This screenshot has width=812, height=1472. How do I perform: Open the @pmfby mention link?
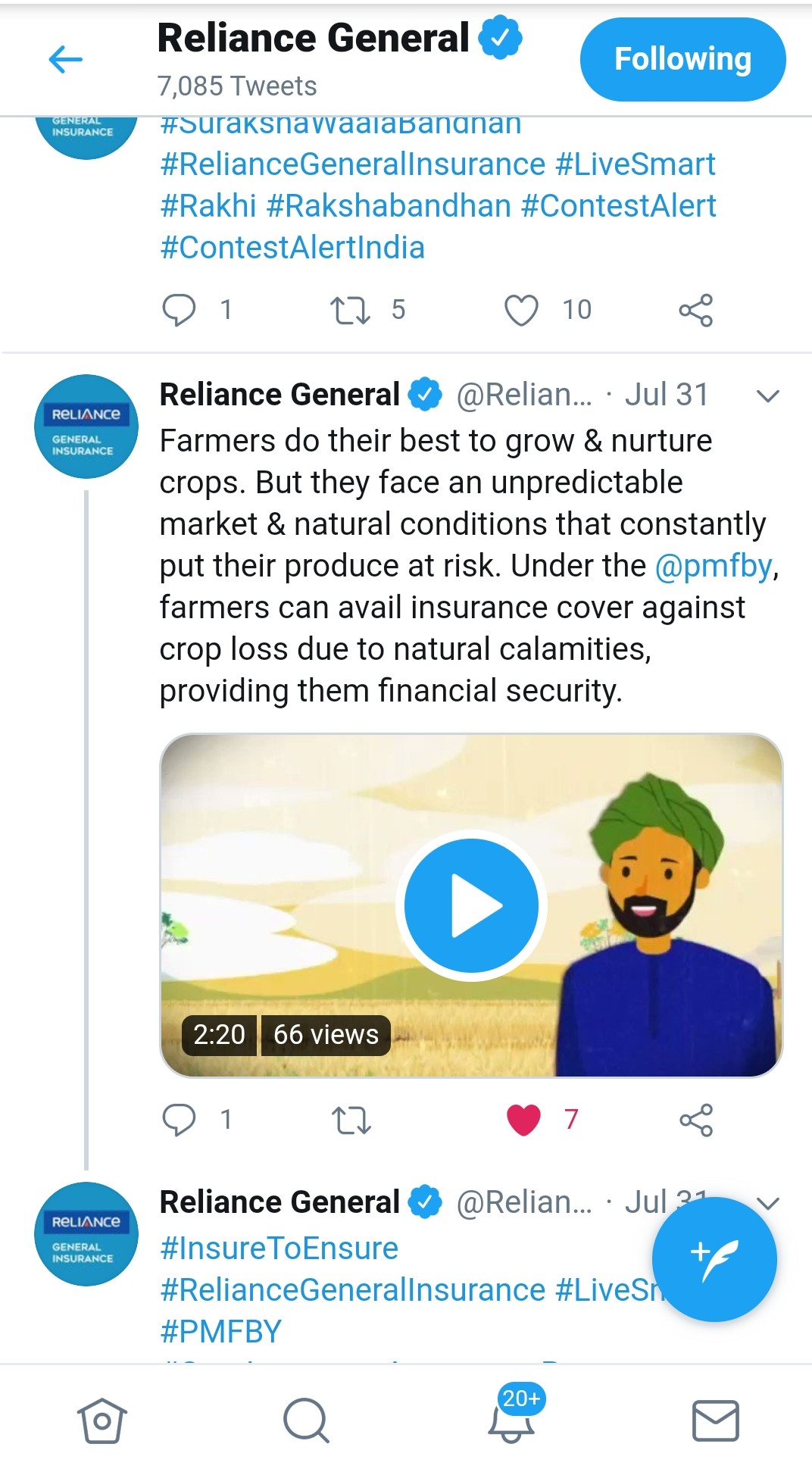[714, 566]
